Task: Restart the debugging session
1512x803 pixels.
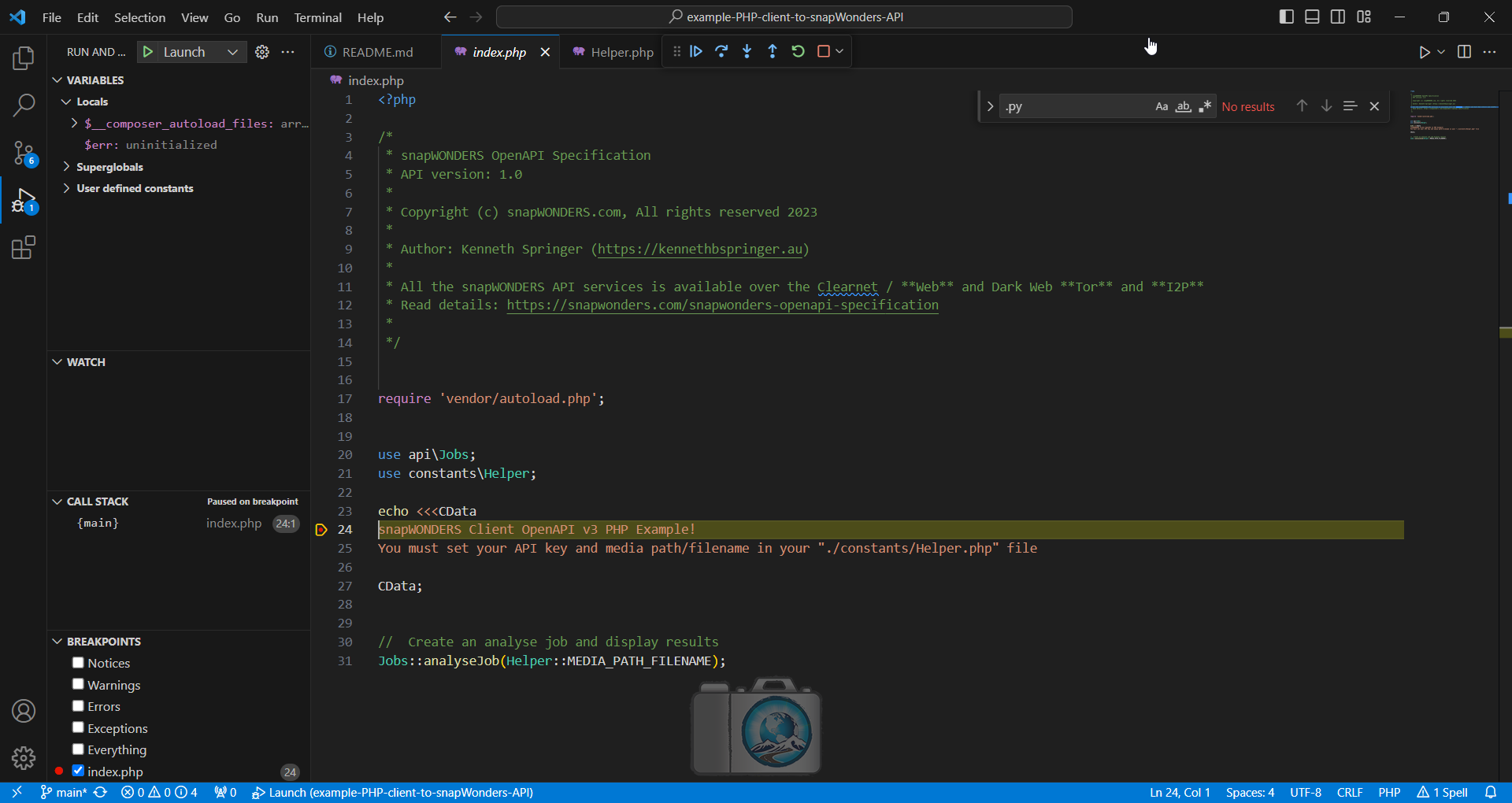Action: tap(798, 51)
